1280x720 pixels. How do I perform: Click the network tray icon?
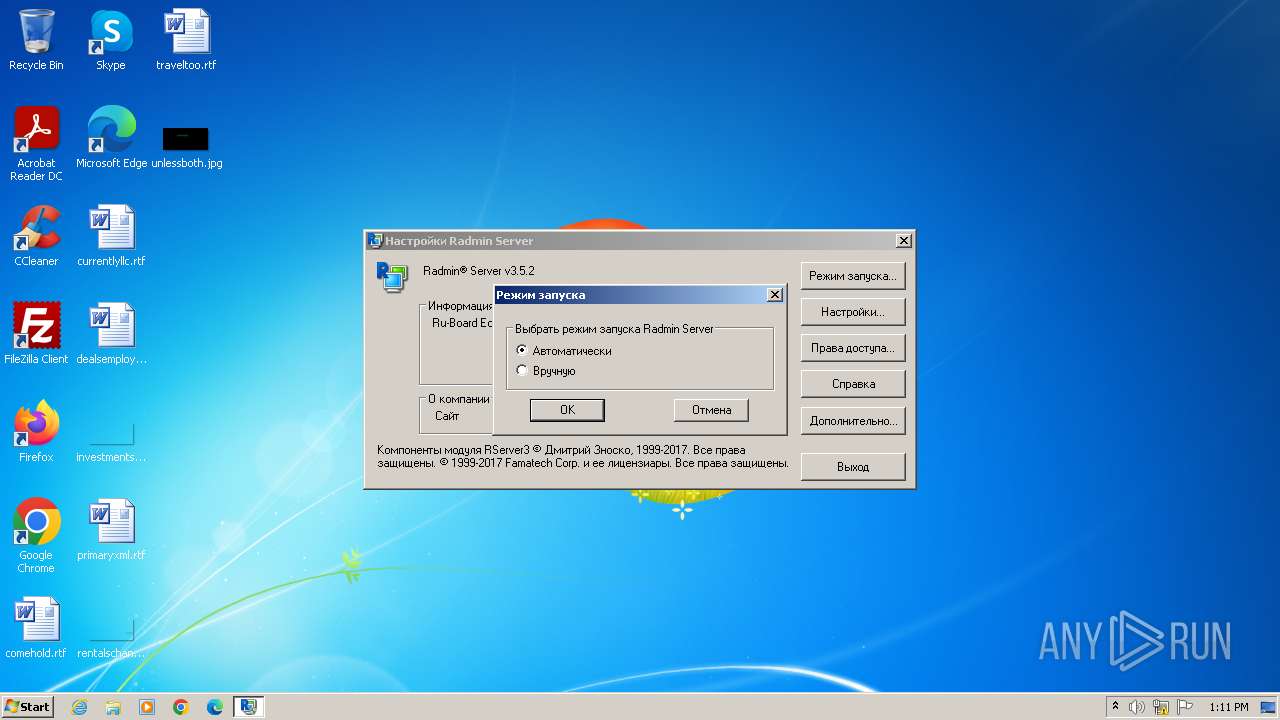pyautogui.click(x=1161, y=707)
